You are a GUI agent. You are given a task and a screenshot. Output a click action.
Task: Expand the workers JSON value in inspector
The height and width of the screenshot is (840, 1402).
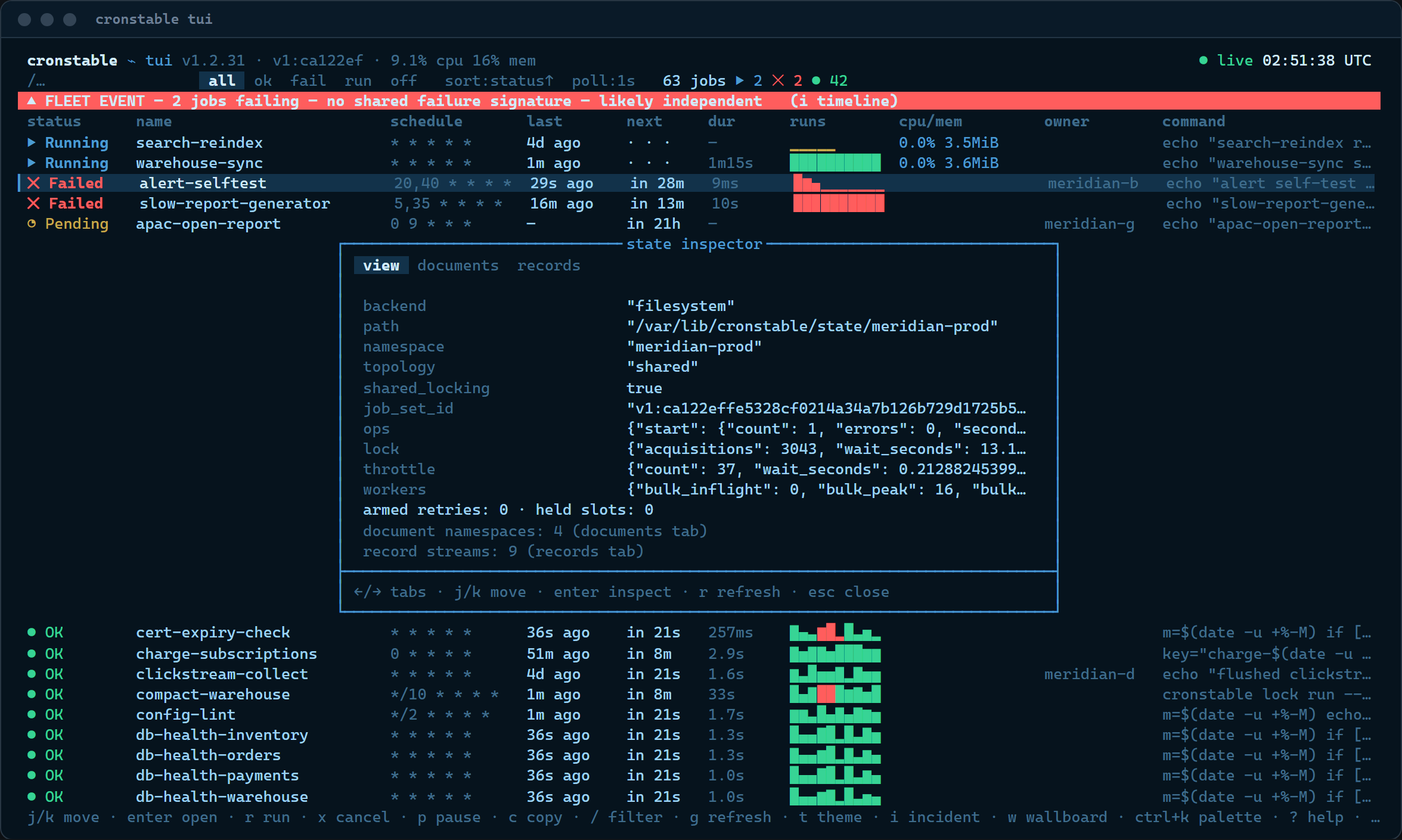click(x=826, y=489)
